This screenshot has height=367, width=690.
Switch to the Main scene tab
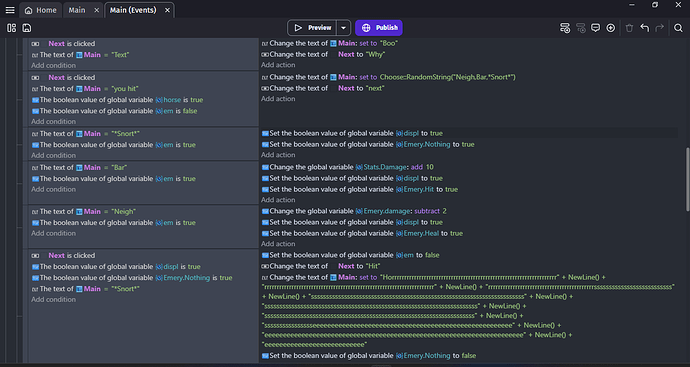tap(77, 10)
